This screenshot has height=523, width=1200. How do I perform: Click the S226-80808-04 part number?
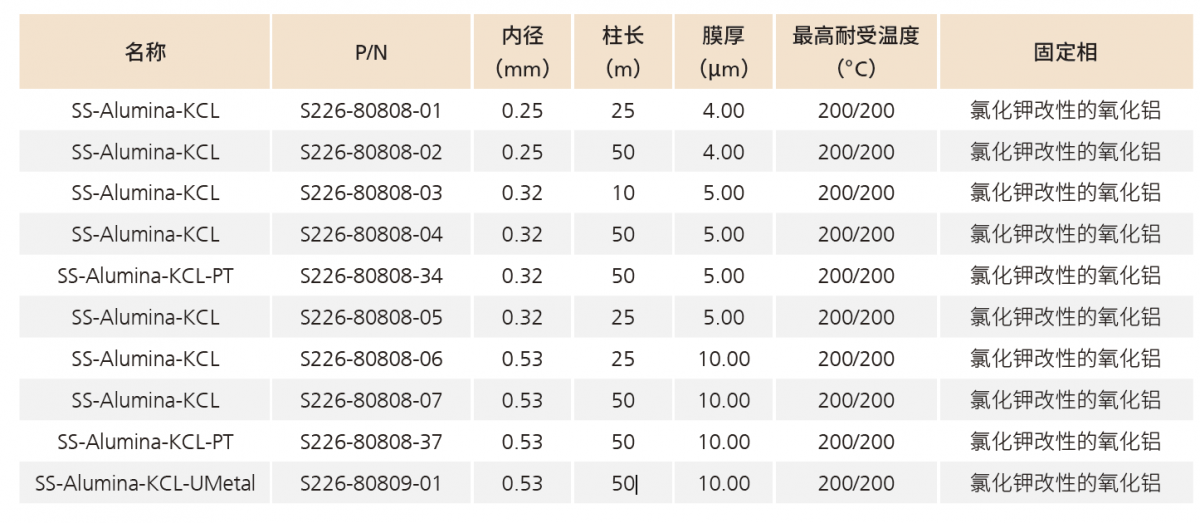371,235
